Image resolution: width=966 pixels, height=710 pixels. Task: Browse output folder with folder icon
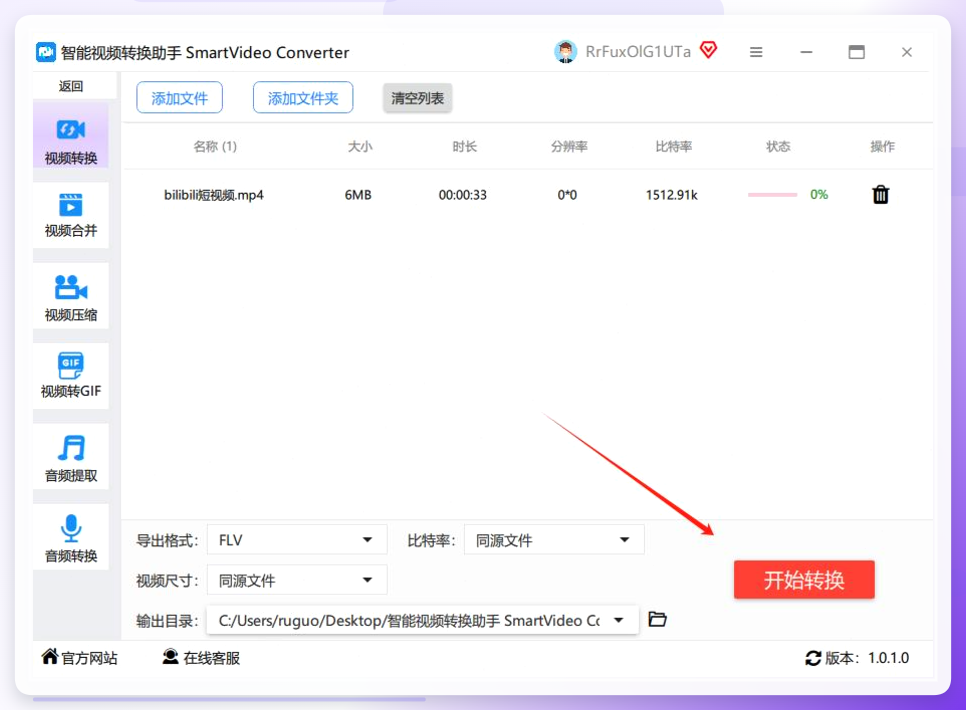[x=657, y=619]
